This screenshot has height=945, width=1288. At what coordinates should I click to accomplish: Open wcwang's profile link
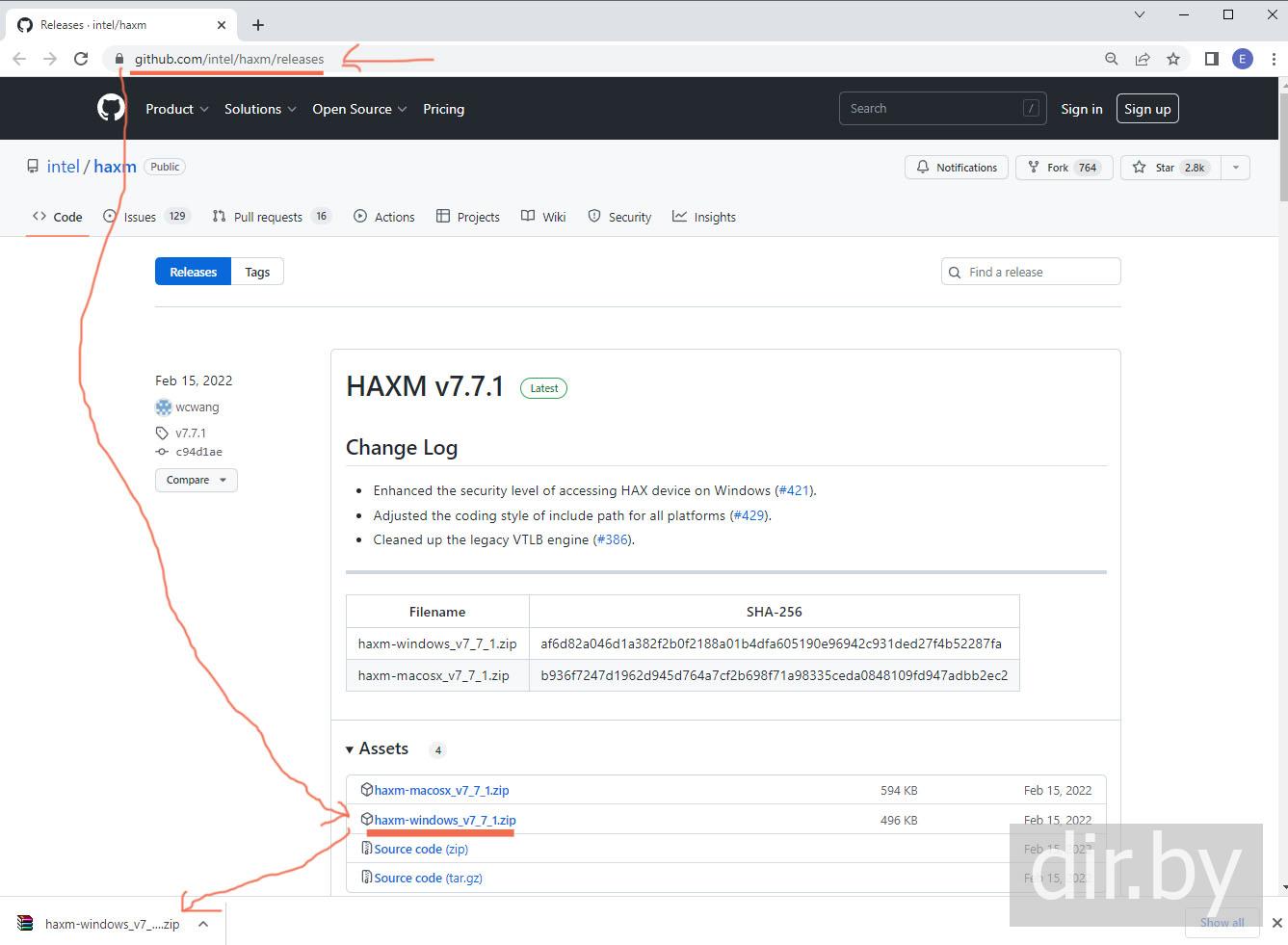coord(197,407)
